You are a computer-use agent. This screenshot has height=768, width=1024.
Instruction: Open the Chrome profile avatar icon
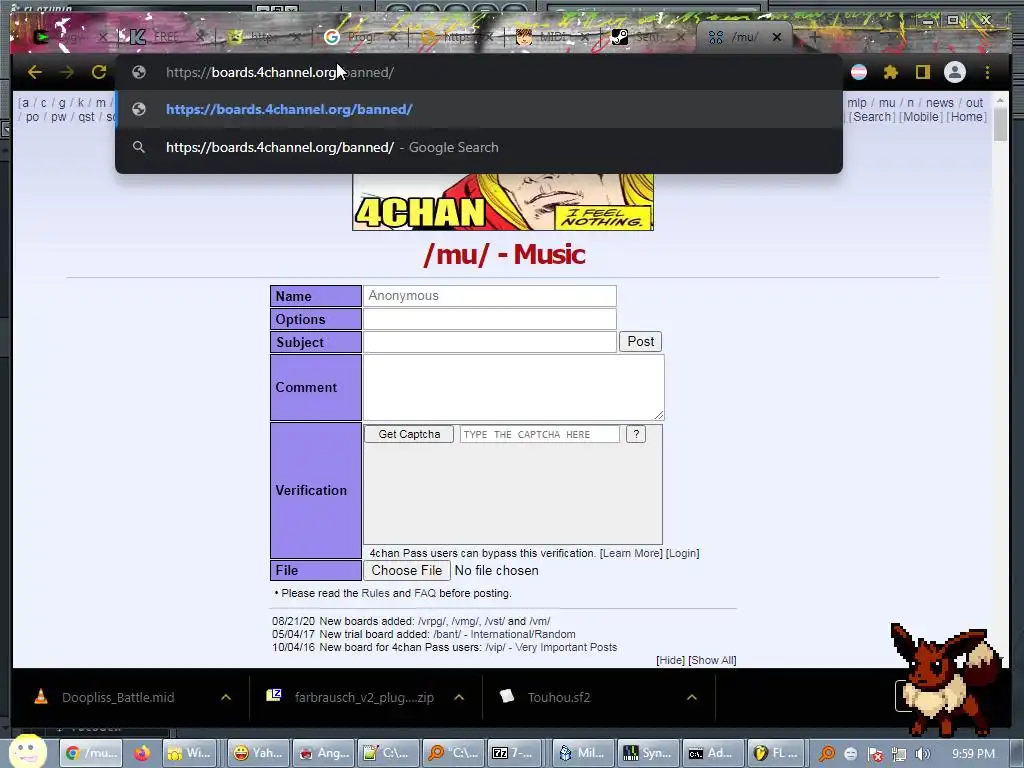pyautogui.click(x=955, y=72)
